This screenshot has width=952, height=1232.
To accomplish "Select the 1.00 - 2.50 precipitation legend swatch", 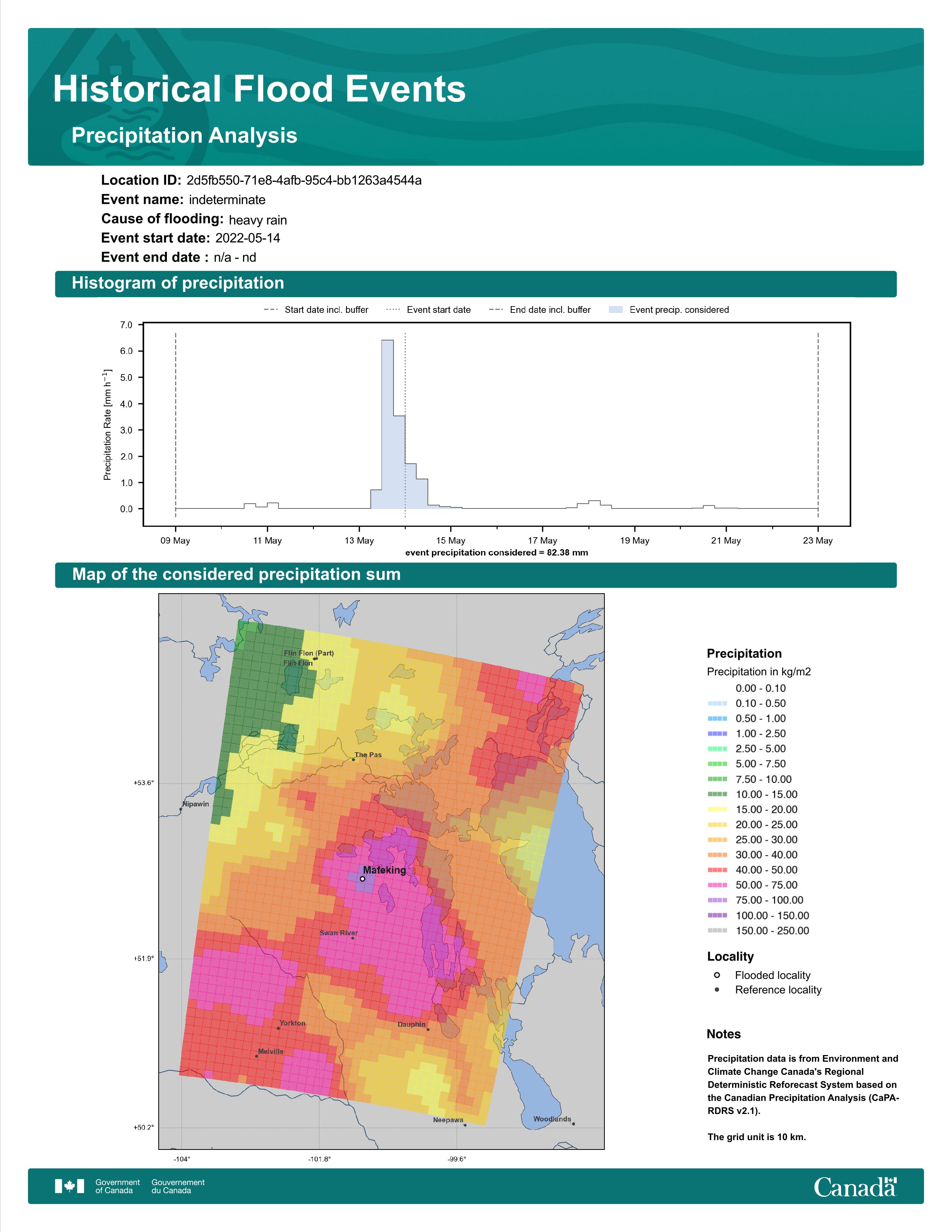I will pyautogui.click(x=718, y=734).
